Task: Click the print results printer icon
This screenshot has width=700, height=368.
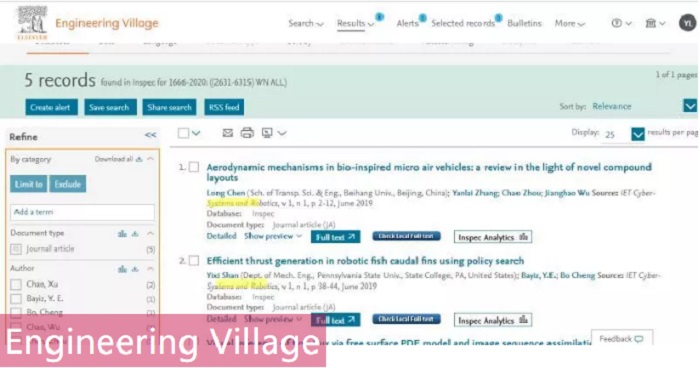Action: pyautogui.click(x=247, y=133)
